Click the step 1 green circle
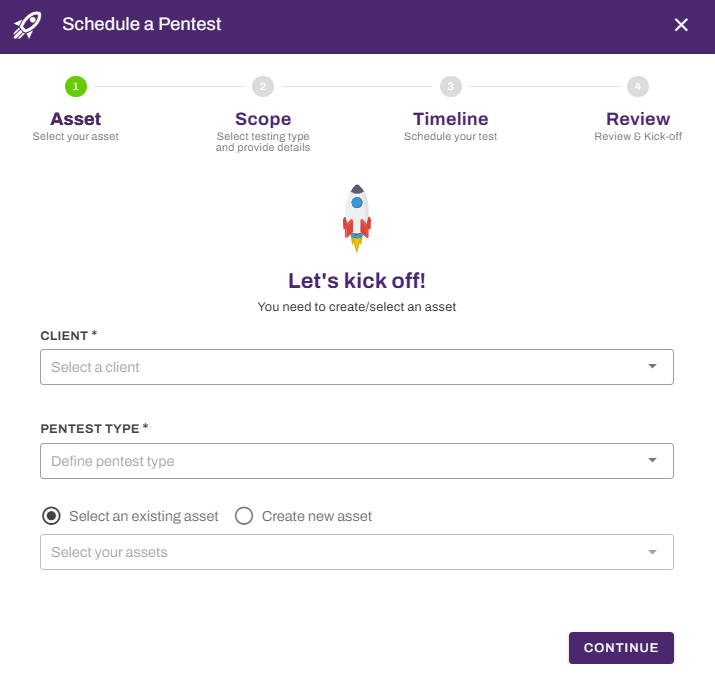 click(x=75, y=86)
